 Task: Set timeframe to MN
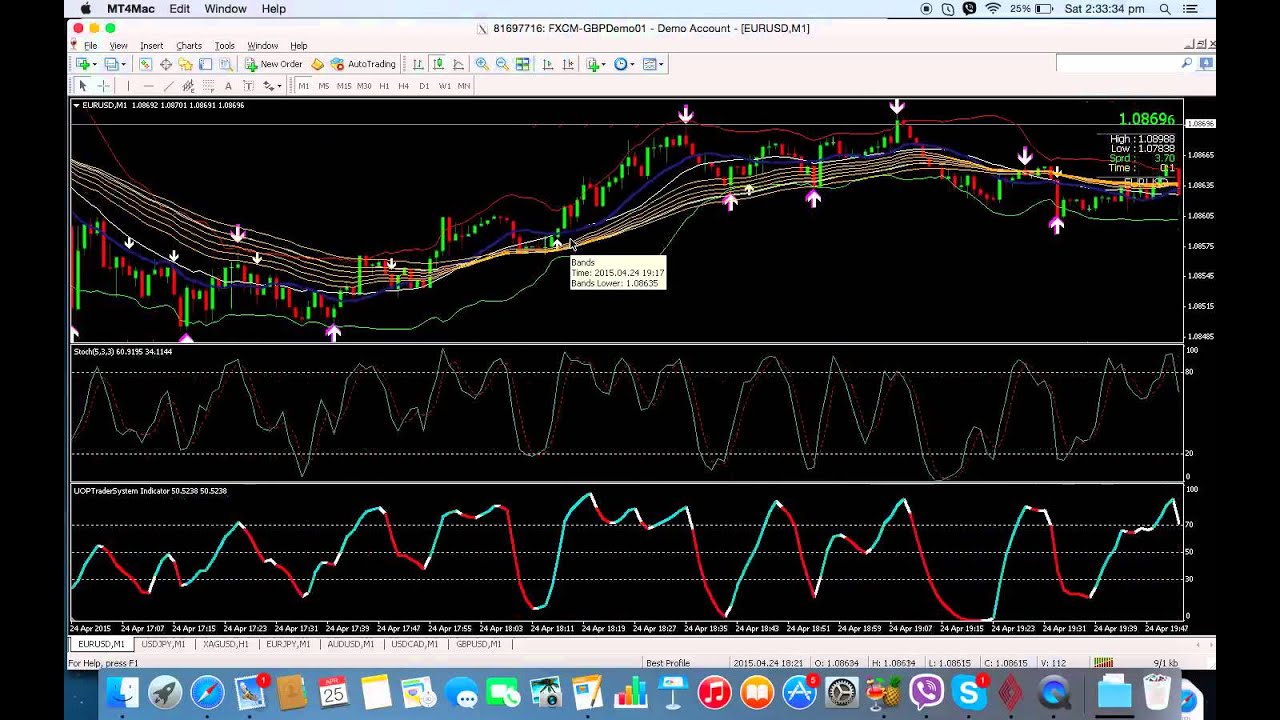coord(464,86)
